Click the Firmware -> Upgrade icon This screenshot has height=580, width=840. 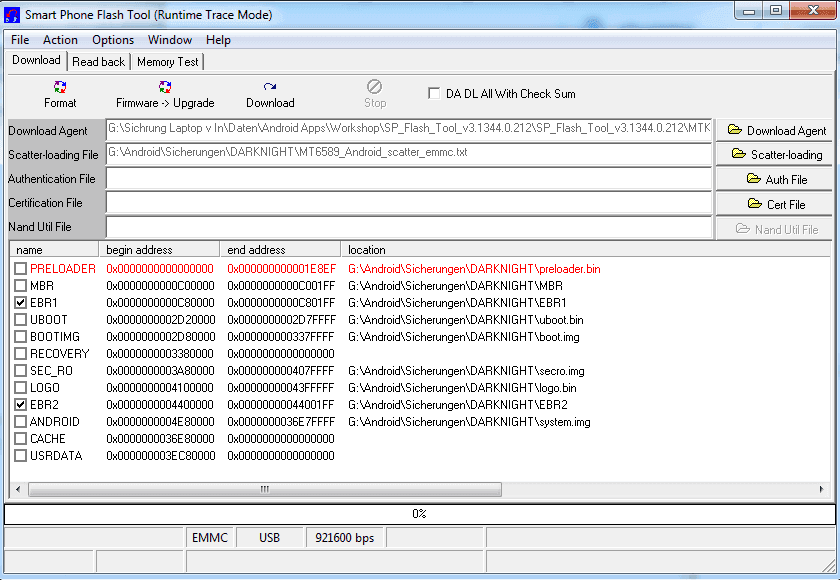coord(164,87)
